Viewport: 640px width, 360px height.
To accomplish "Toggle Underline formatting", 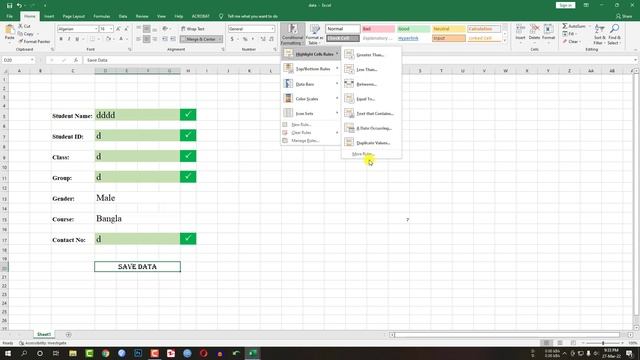I will [77, 39].
